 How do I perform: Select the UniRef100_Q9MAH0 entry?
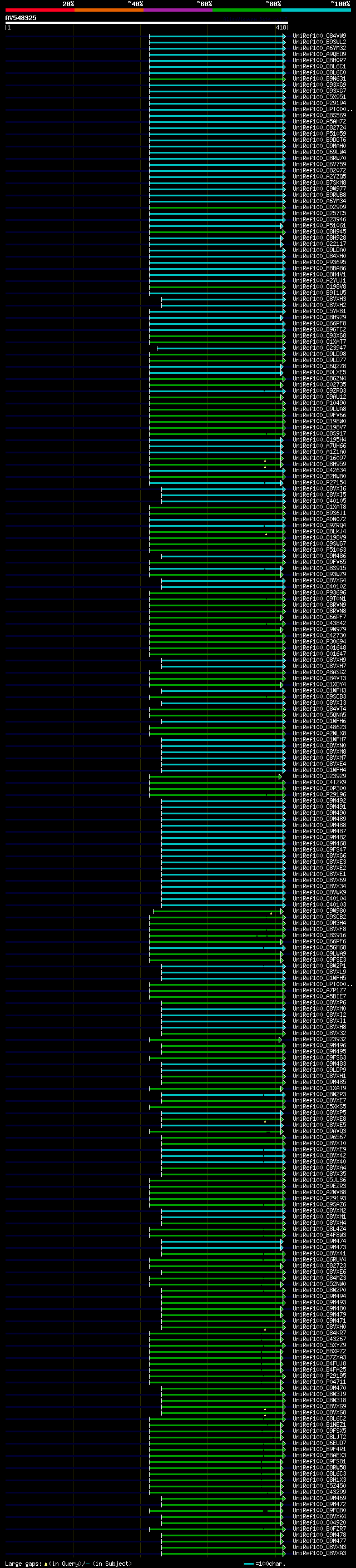(319, 146)
